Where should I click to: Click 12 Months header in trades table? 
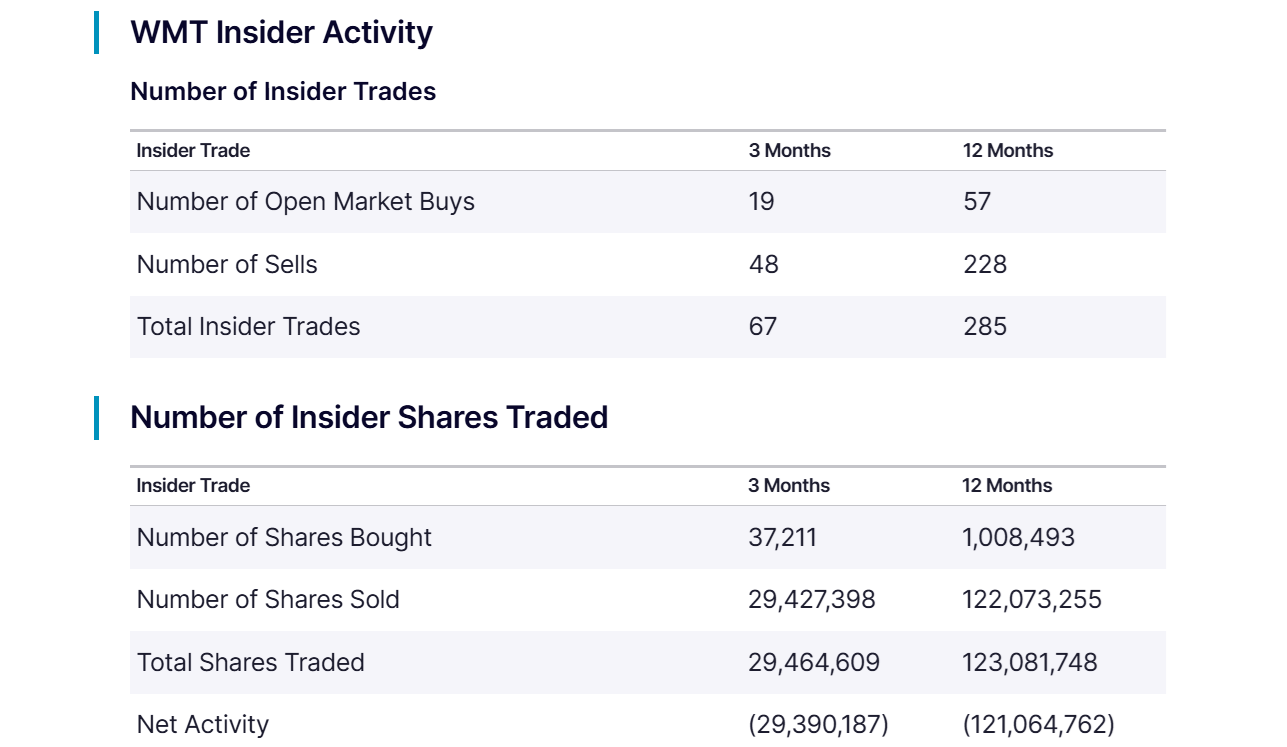pos(1007,151)
